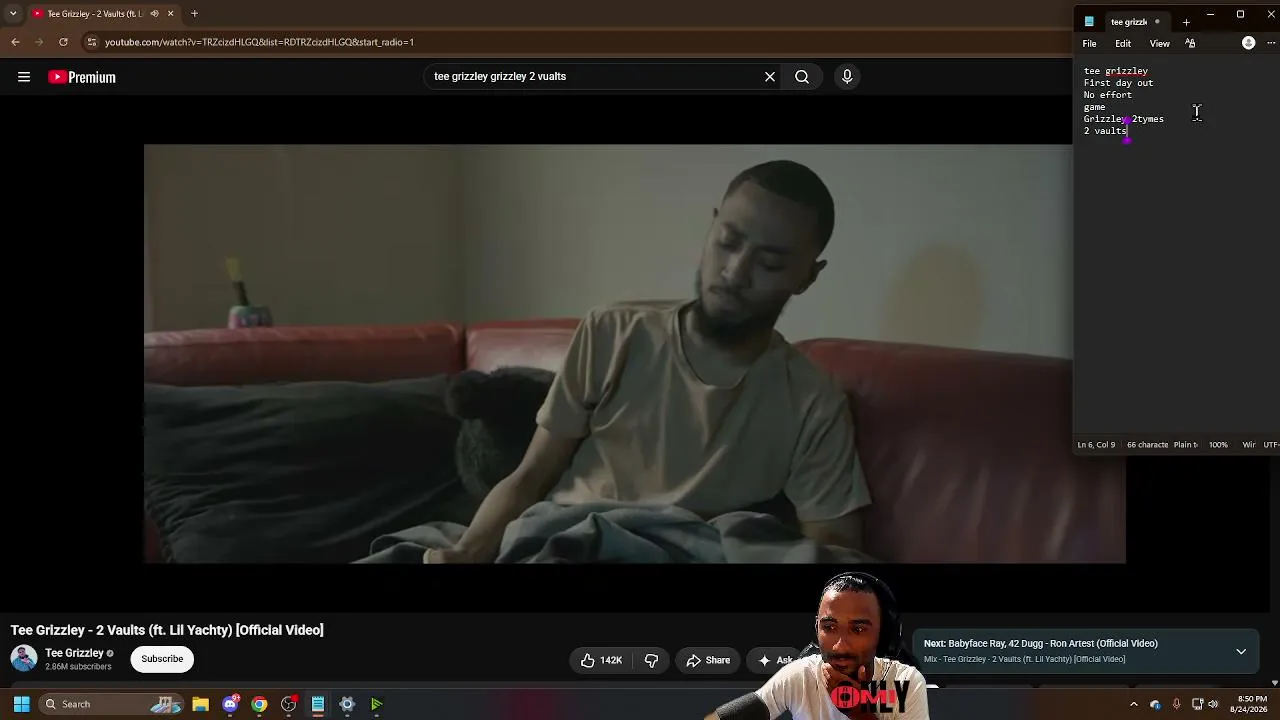This screenshot has height=720, width=1280.
Task: Open the YouTube guide hamburger menu
Action: coord(24,77)
